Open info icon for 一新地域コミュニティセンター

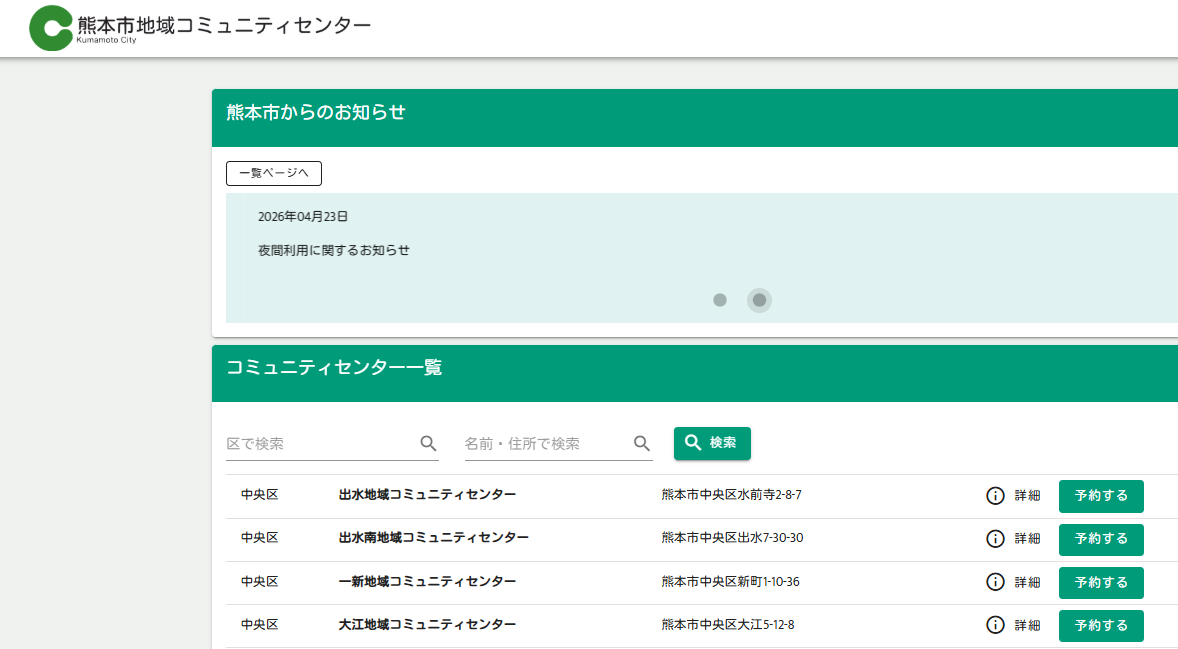click(995, 582)
